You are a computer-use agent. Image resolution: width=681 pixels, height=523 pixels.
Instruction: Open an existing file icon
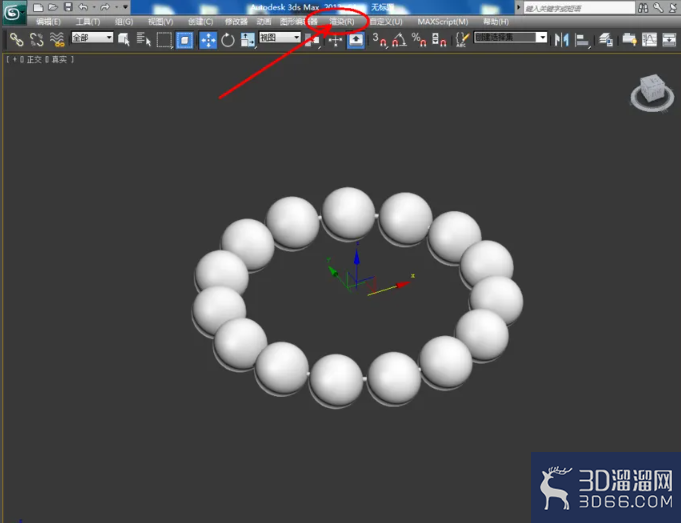click(53, 7)
